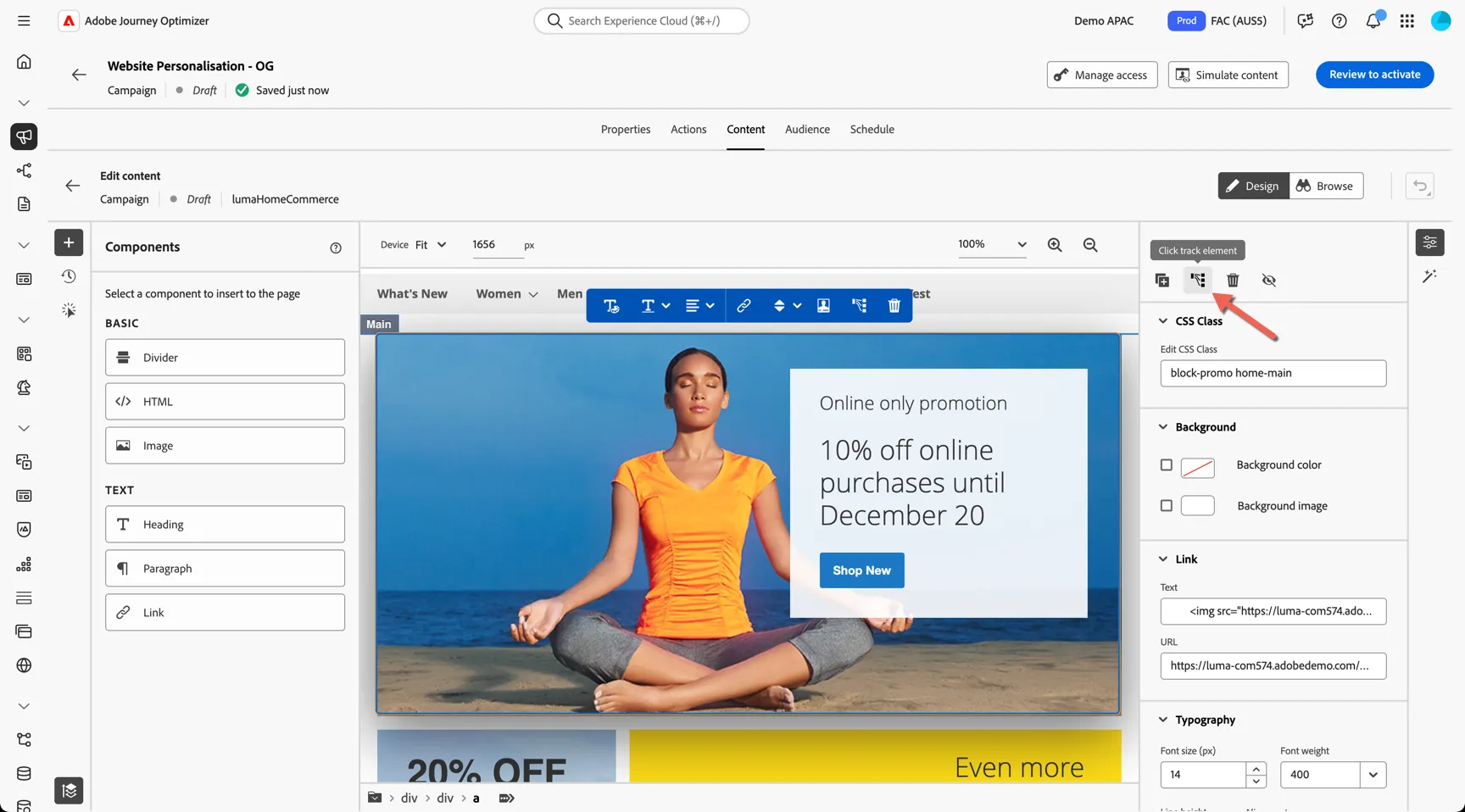The image size is (1465, 812).
Task: Click the background image swatch
Action: [1197, 506]
